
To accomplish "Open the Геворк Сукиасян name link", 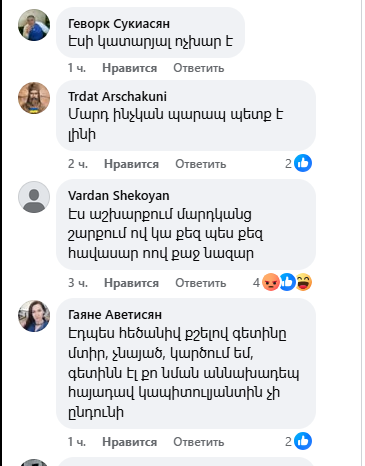I will pyautogui.click(x=119, y=24).
